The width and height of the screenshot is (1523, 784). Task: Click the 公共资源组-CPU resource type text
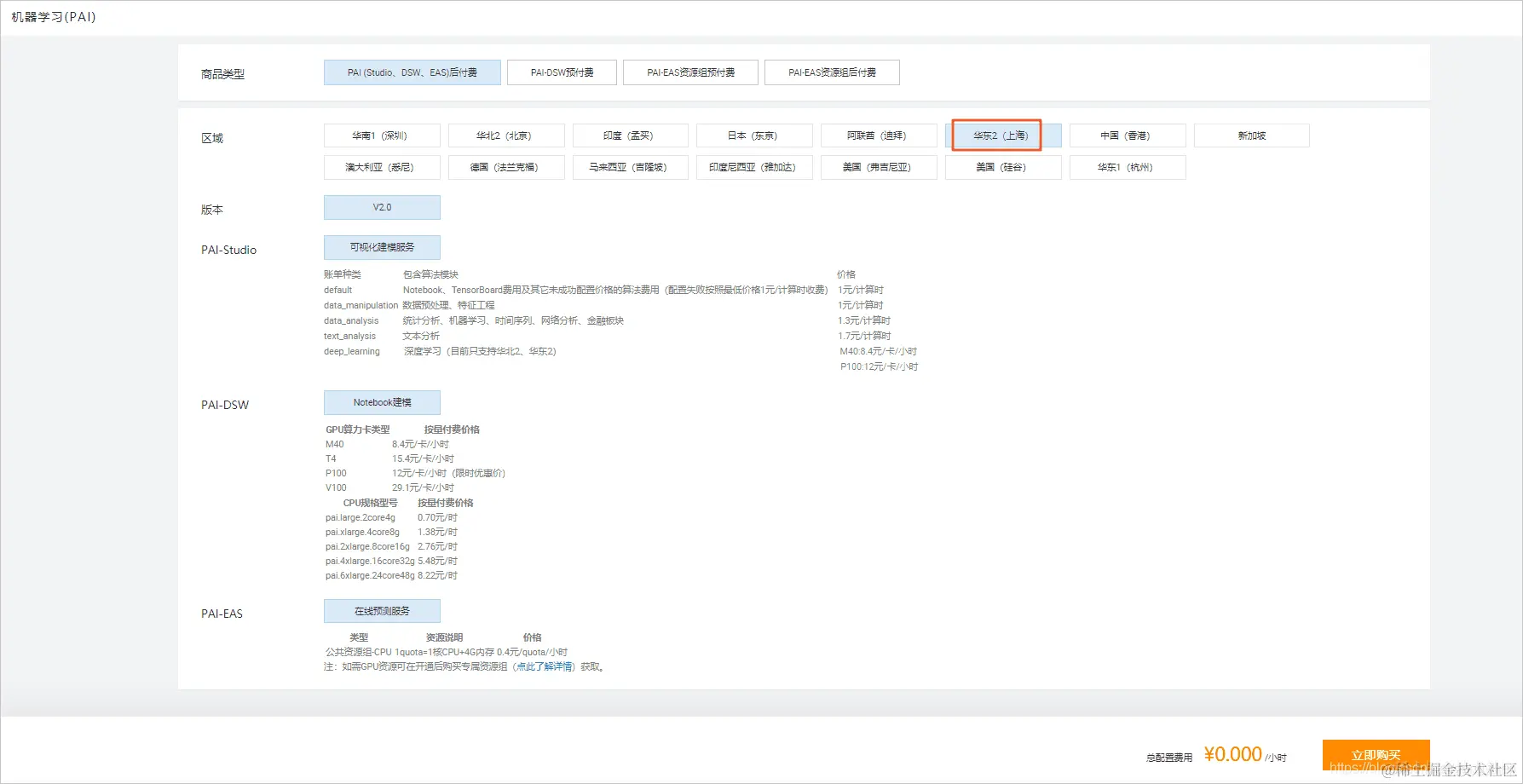[x=358, y=652]
